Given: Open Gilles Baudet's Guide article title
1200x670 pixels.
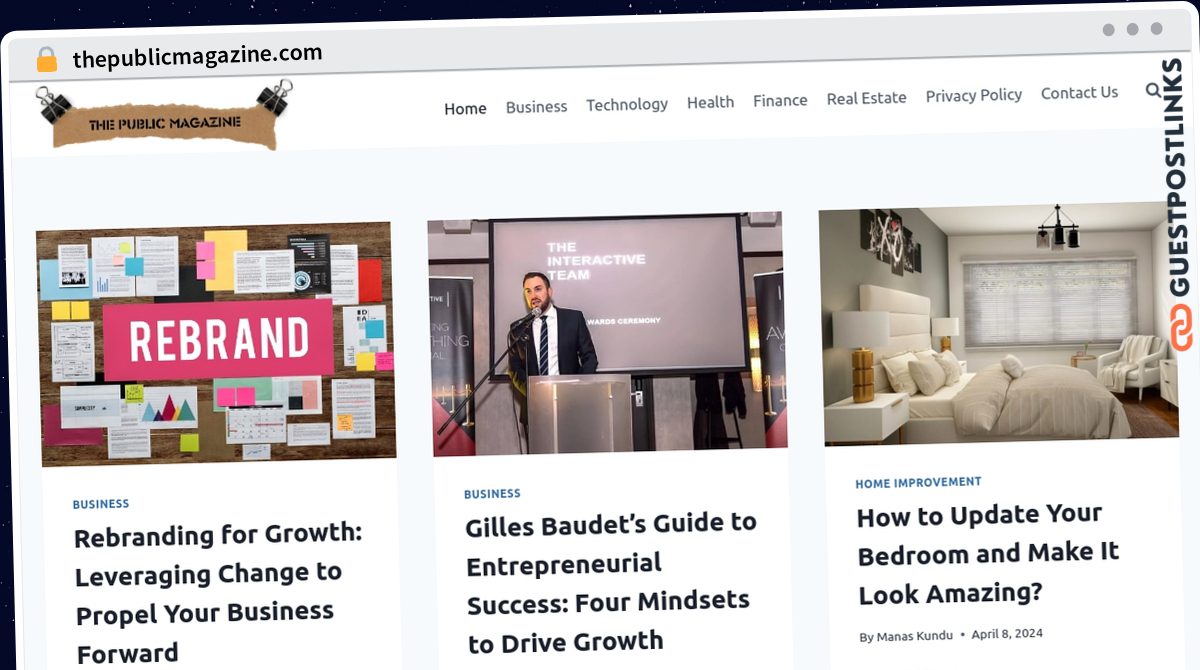Looking at the screenshot, I should pos(612,582).
